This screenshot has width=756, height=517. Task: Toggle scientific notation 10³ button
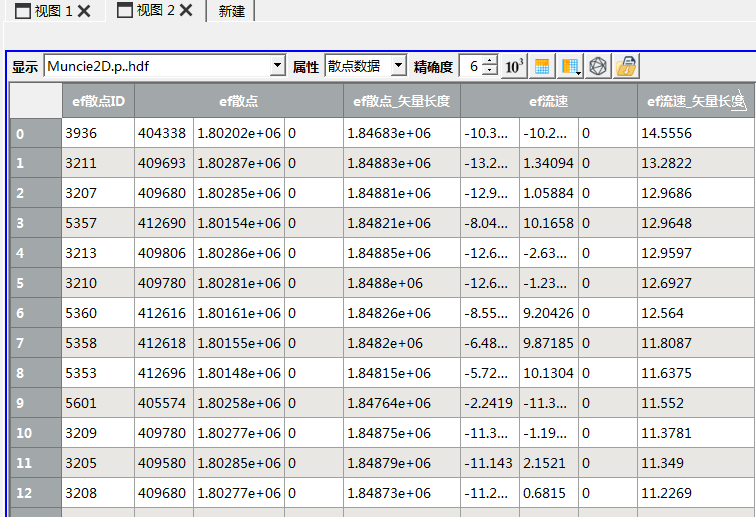pyautogui.click(x=514, y=66)
